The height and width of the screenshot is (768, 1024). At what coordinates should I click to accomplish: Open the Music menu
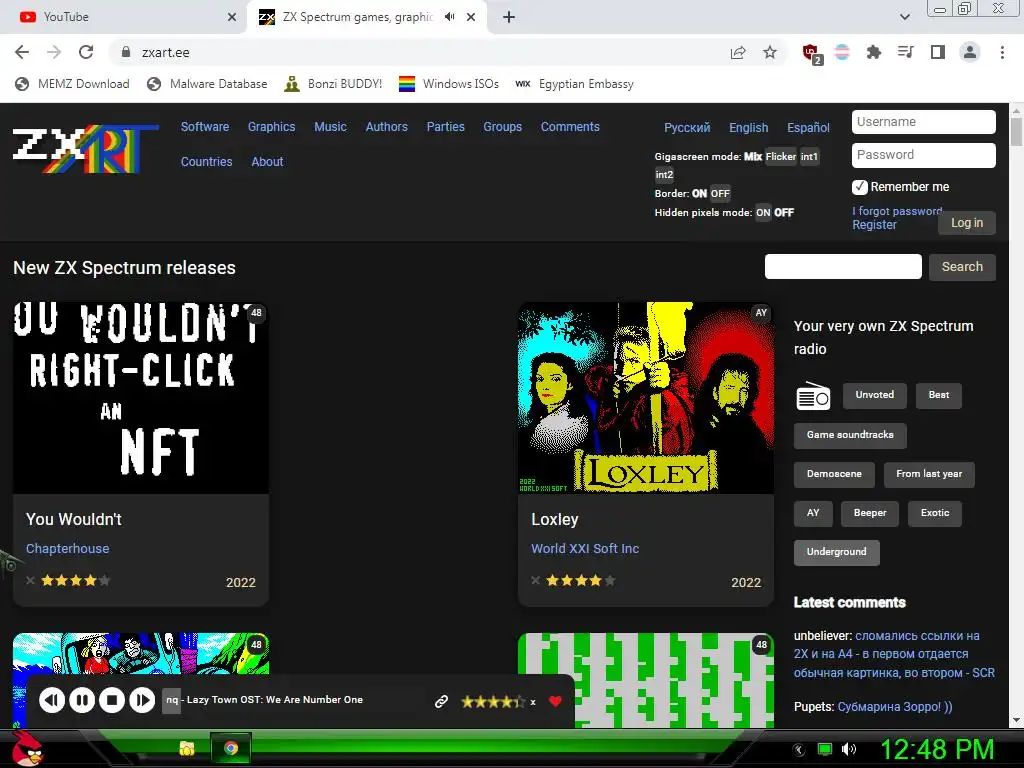point(330,127)
